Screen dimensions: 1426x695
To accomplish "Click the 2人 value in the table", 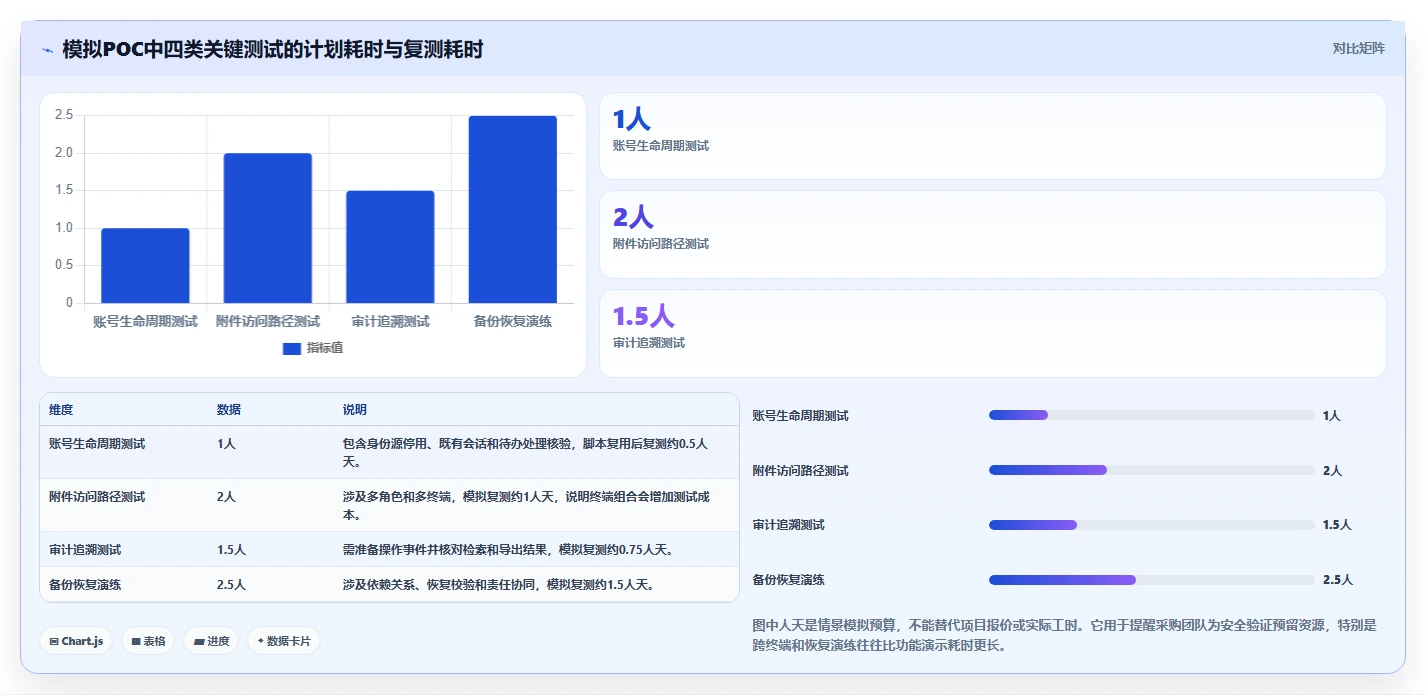I will [226, 496].
